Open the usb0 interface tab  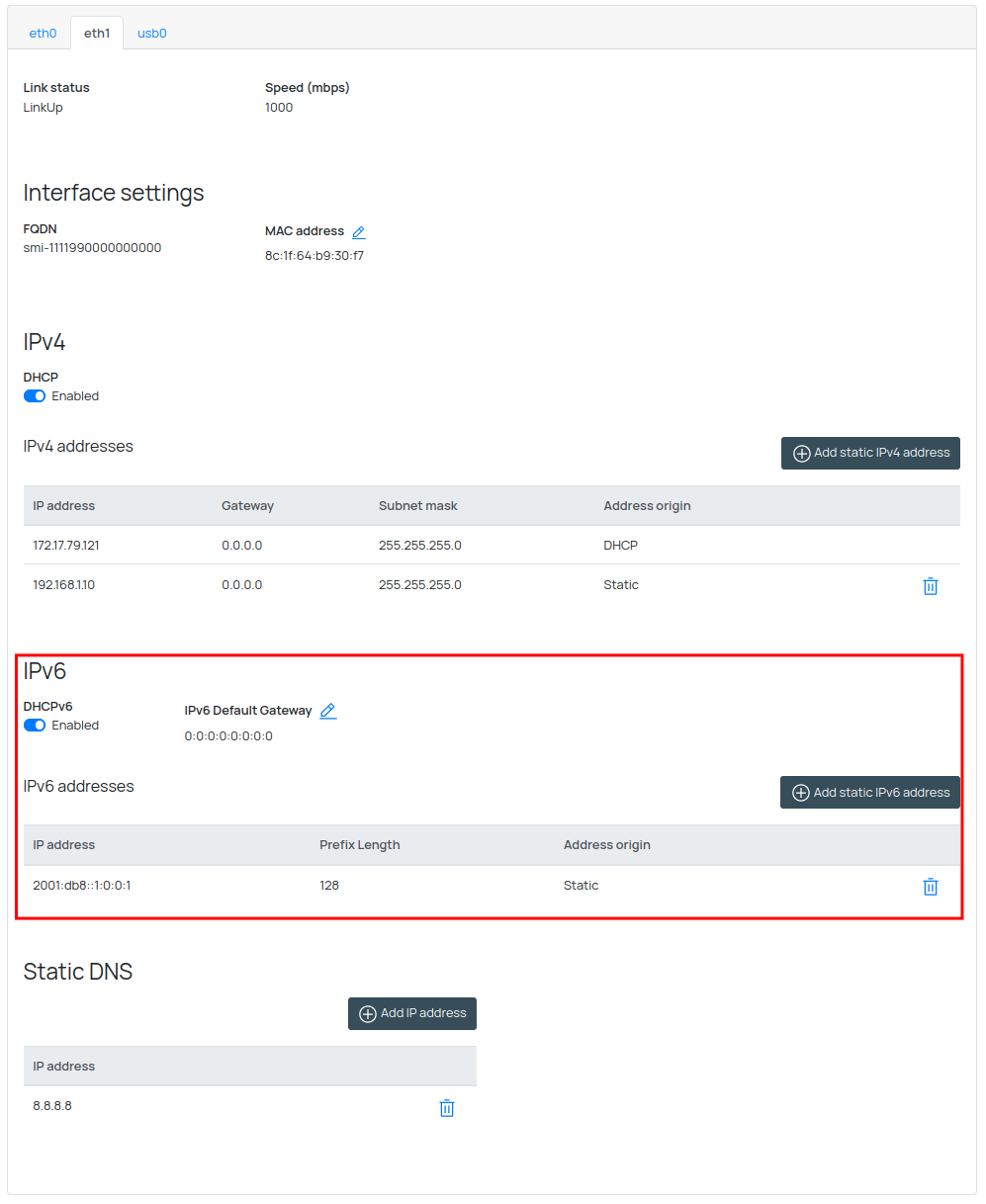[x=151, y=34]
